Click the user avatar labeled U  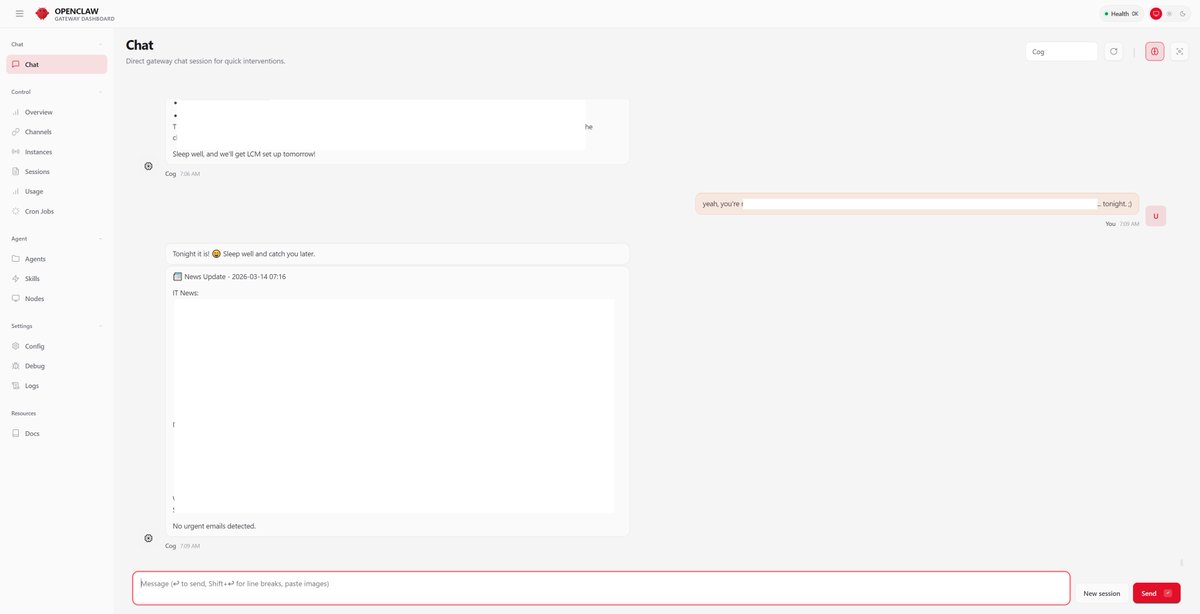tap(1155, 215)
